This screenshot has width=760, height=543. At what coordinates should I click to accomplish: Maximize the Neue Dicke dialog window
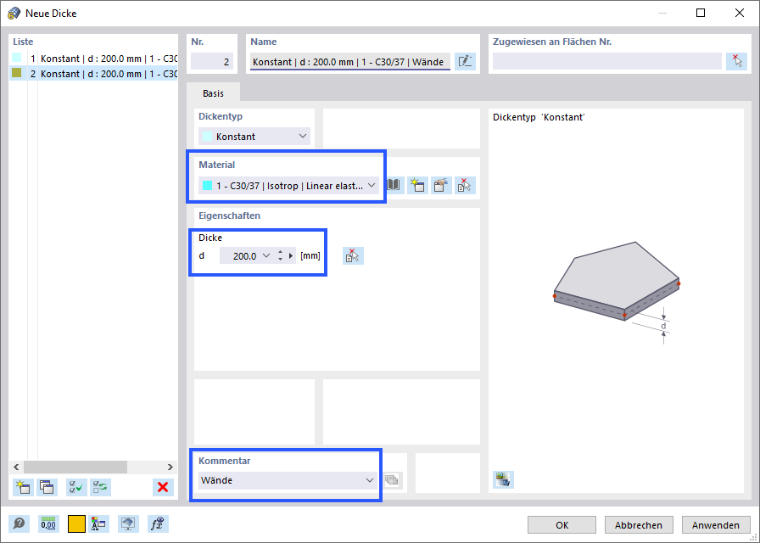(x=700, y=13)
